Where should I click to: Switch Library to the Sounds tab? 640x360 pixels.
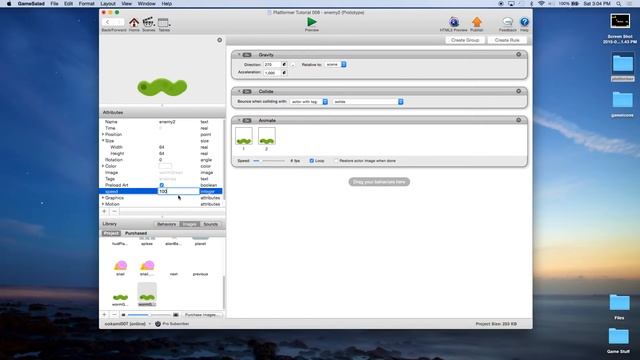tap(211, 224)
